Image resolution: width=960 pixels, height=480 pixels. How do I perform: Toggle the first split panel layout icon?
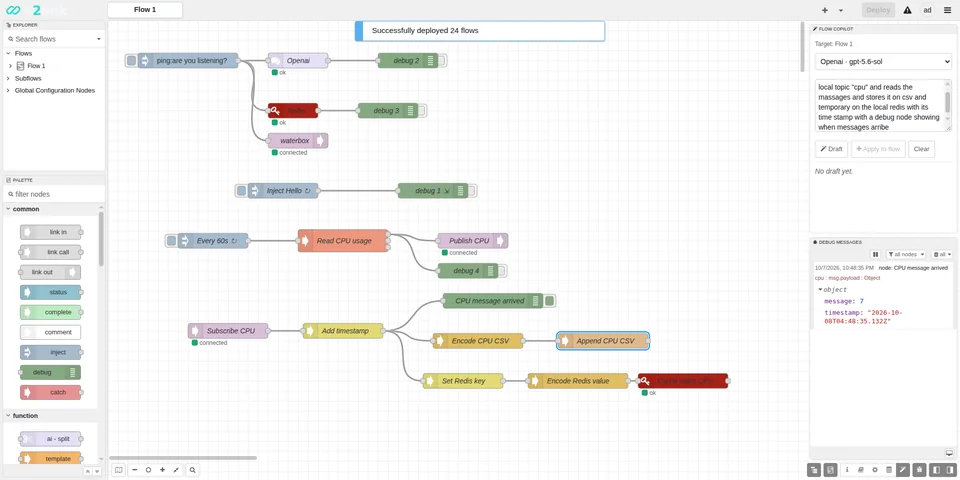tap(935, 470)
